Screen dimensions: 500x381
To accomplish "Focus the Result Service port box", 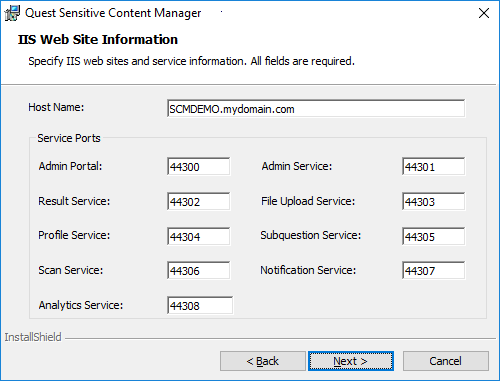I will (199, 201).
